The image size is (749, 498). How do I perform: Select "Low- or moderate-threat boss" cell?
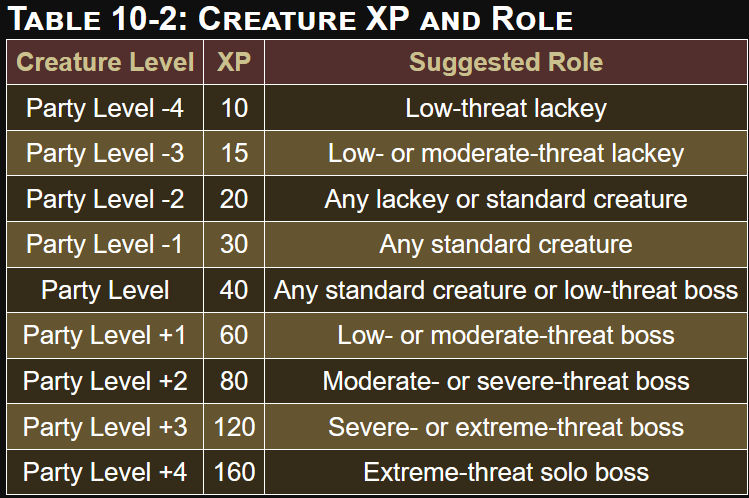[x=506, y=335]
